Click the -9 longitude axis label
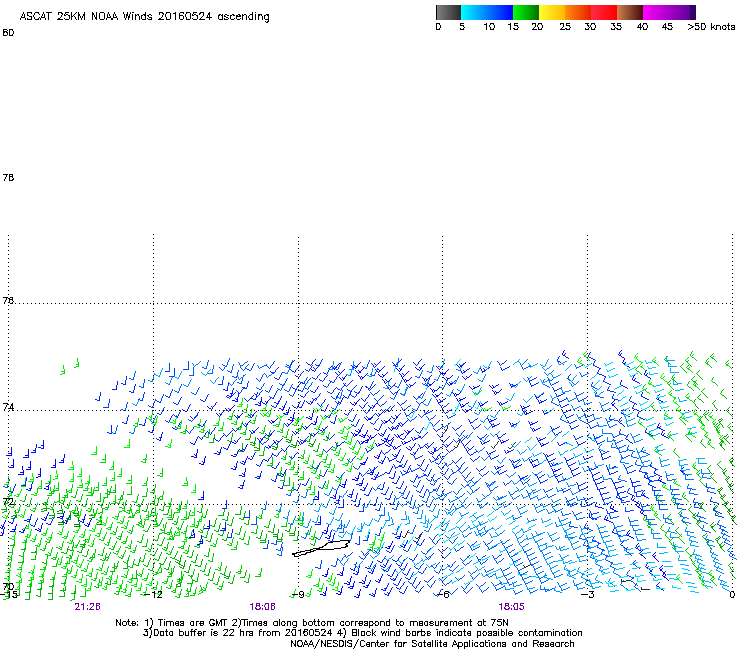 tap(298, 595)
